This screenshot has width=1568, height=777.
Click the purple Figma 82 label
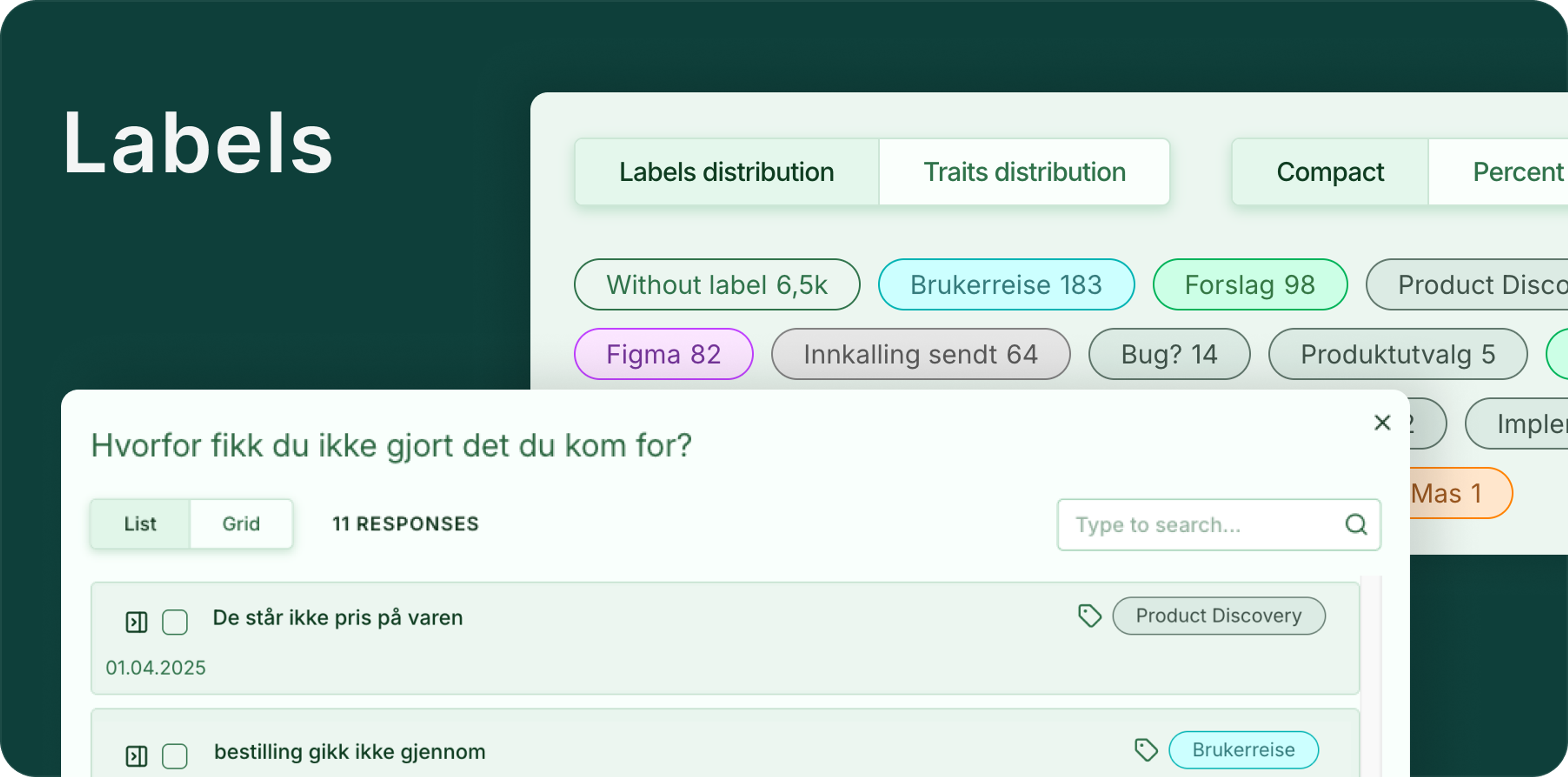tap(664, 354)
